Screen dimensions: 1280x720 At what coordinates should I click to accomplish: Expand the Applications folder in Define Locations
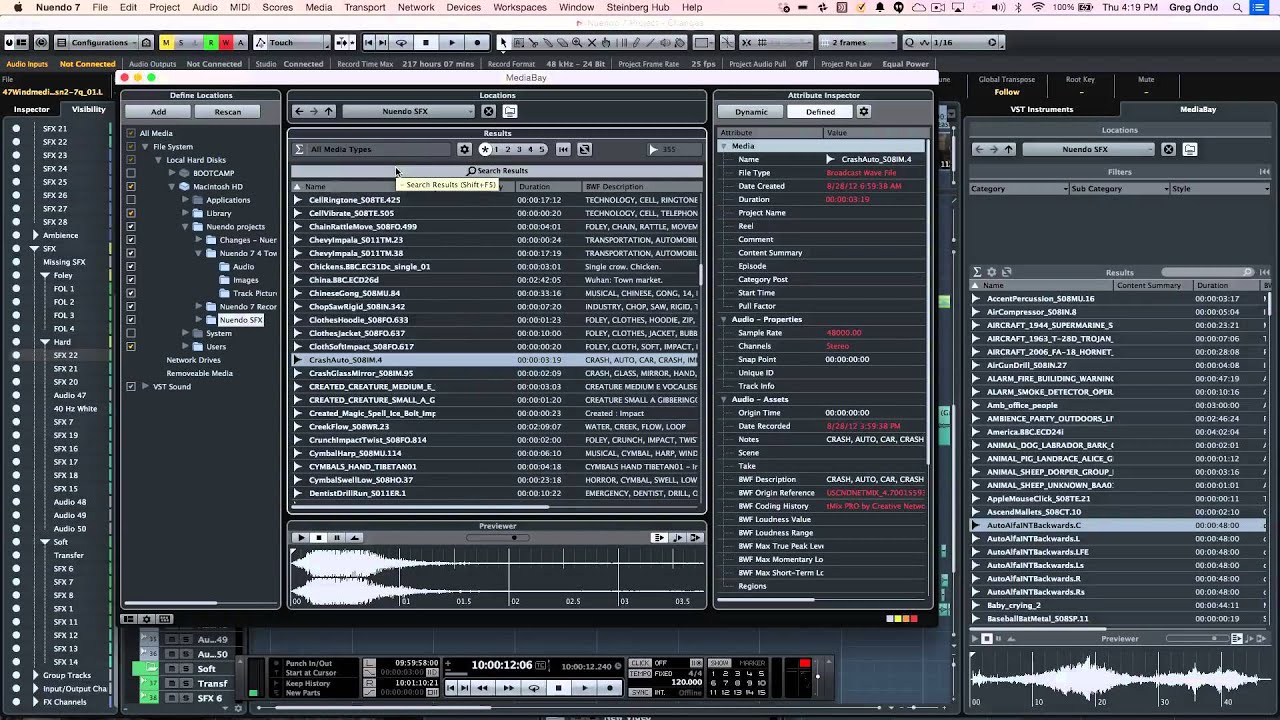[x=185, y=200]
